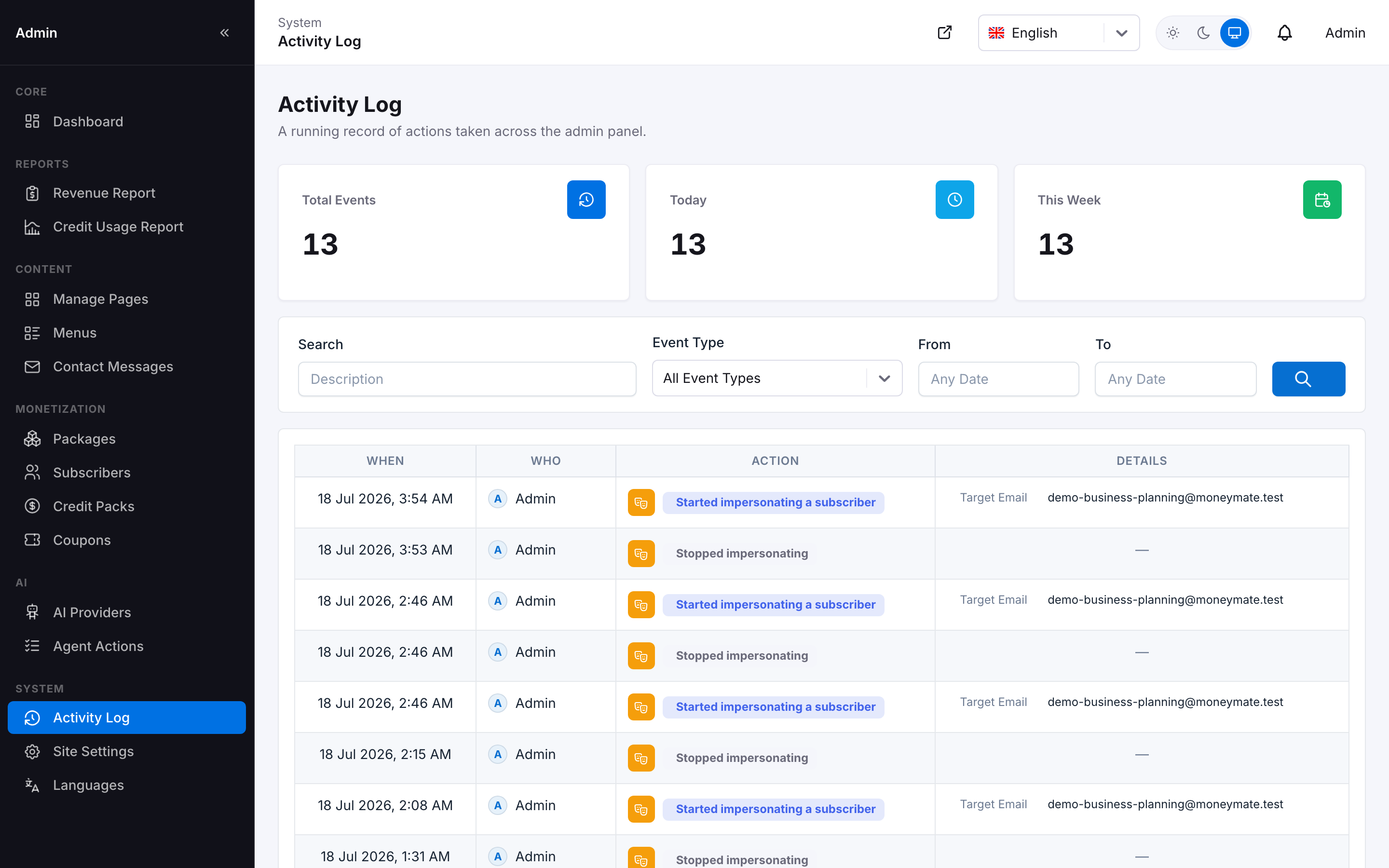Select system theme monitor icon
Viewport: 1389px width, 868px height.
click(x=1234, y=33)
